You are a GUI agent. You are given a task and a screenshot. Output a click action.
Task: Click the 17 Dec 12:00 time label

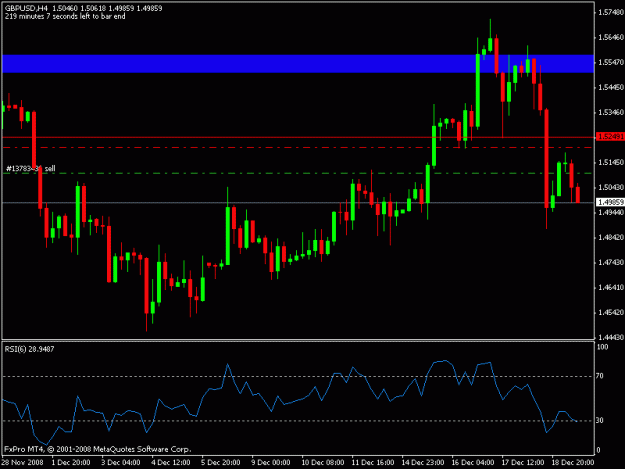[523, 463]
